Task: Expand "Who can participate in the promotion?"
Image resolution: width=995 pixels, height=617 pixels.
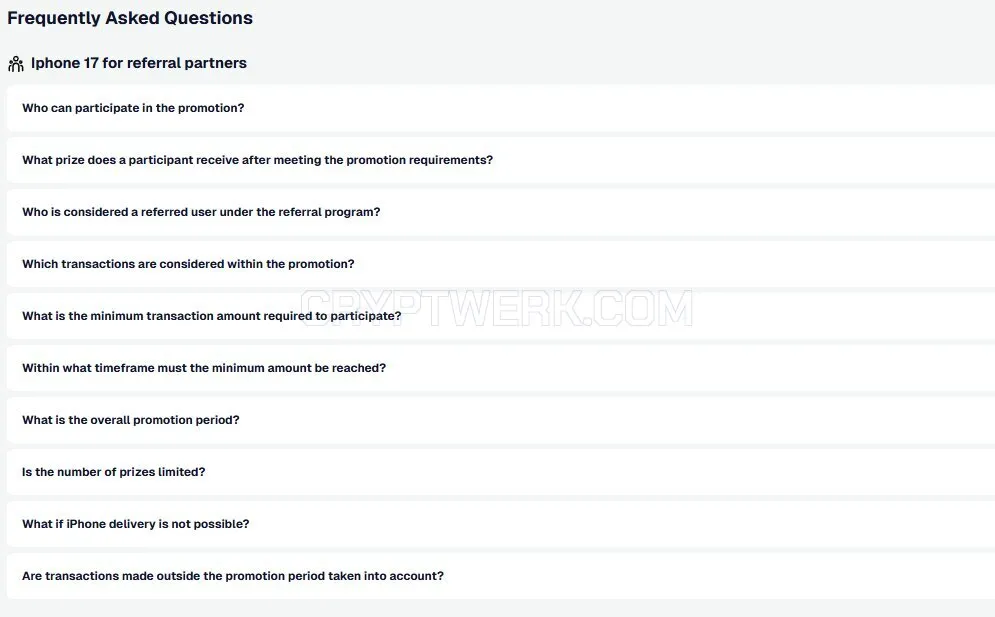Action: pos(501,108)
